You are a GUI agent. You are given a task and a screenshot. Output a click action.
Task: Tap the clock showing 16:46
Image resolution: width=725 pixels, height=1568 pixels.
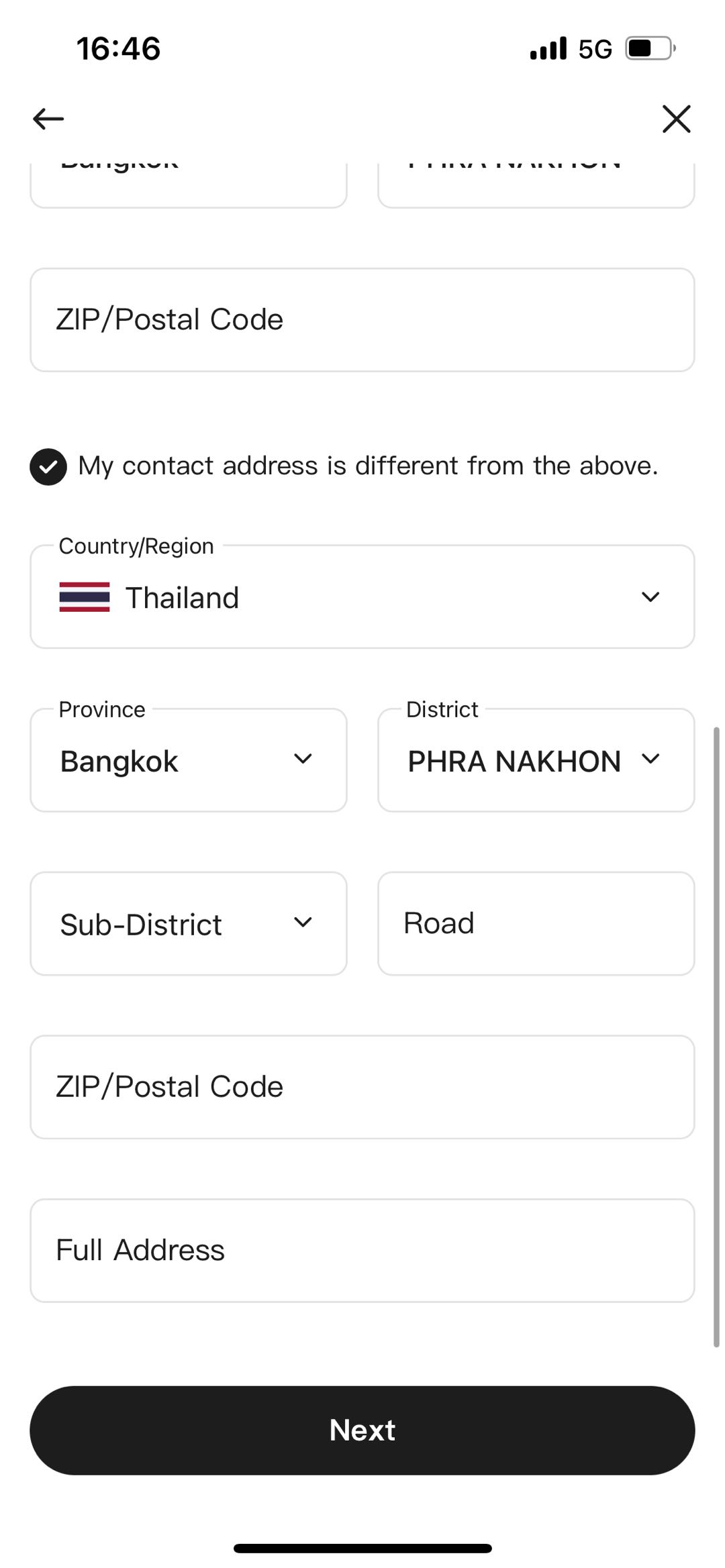[118, 49]
